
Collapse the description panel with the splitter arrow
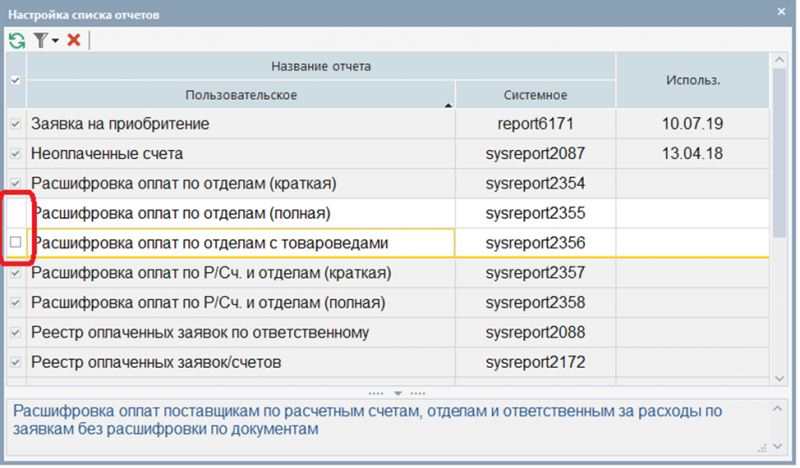point(397,393)
